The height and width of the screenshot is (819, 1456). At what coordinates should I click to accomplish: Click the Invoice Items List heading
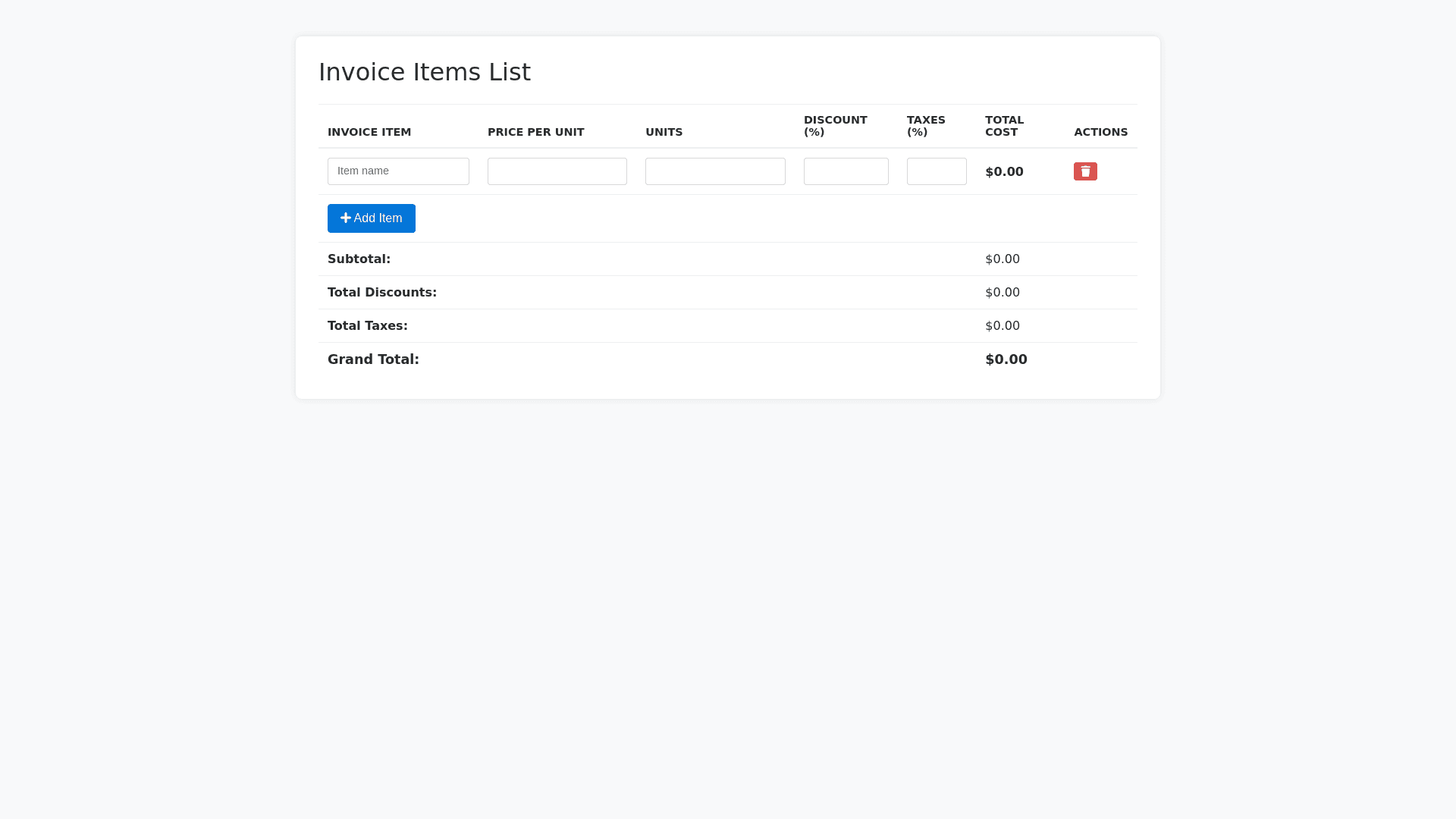pyautogui.click(x=425, y=72)
